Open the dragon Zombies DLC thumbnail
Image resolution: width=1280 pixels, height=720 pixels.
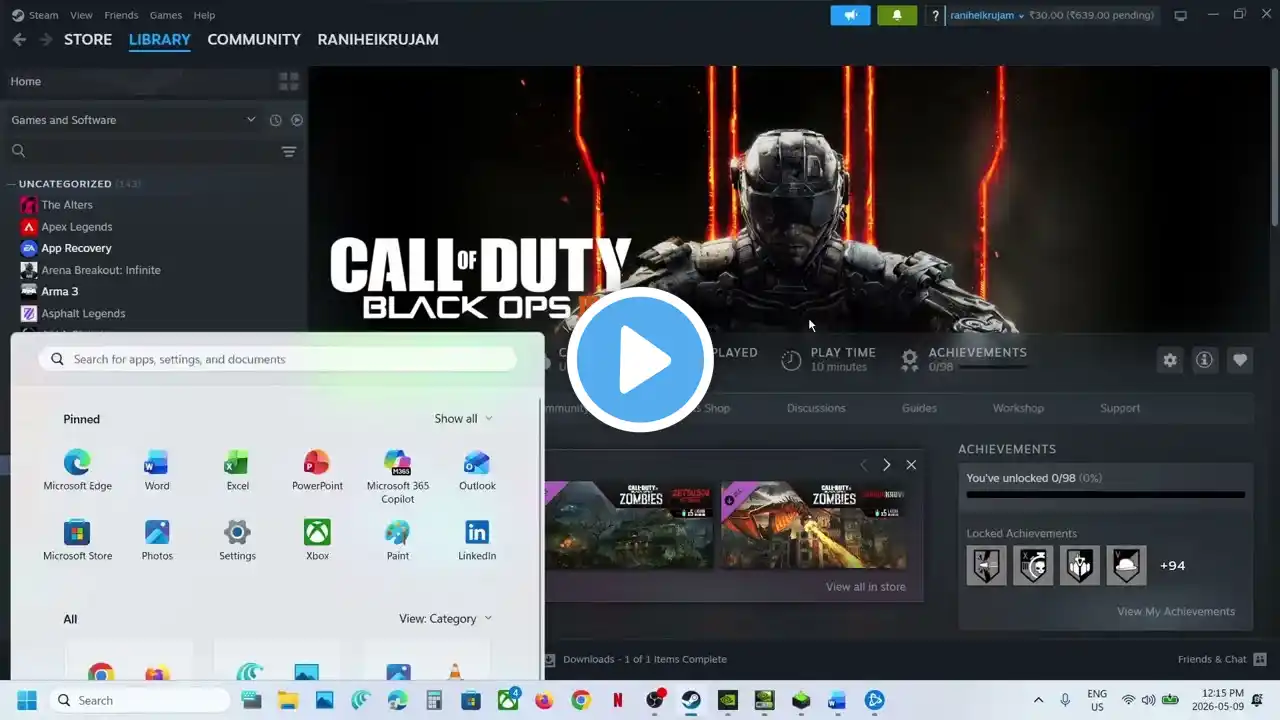click(813, 525)
